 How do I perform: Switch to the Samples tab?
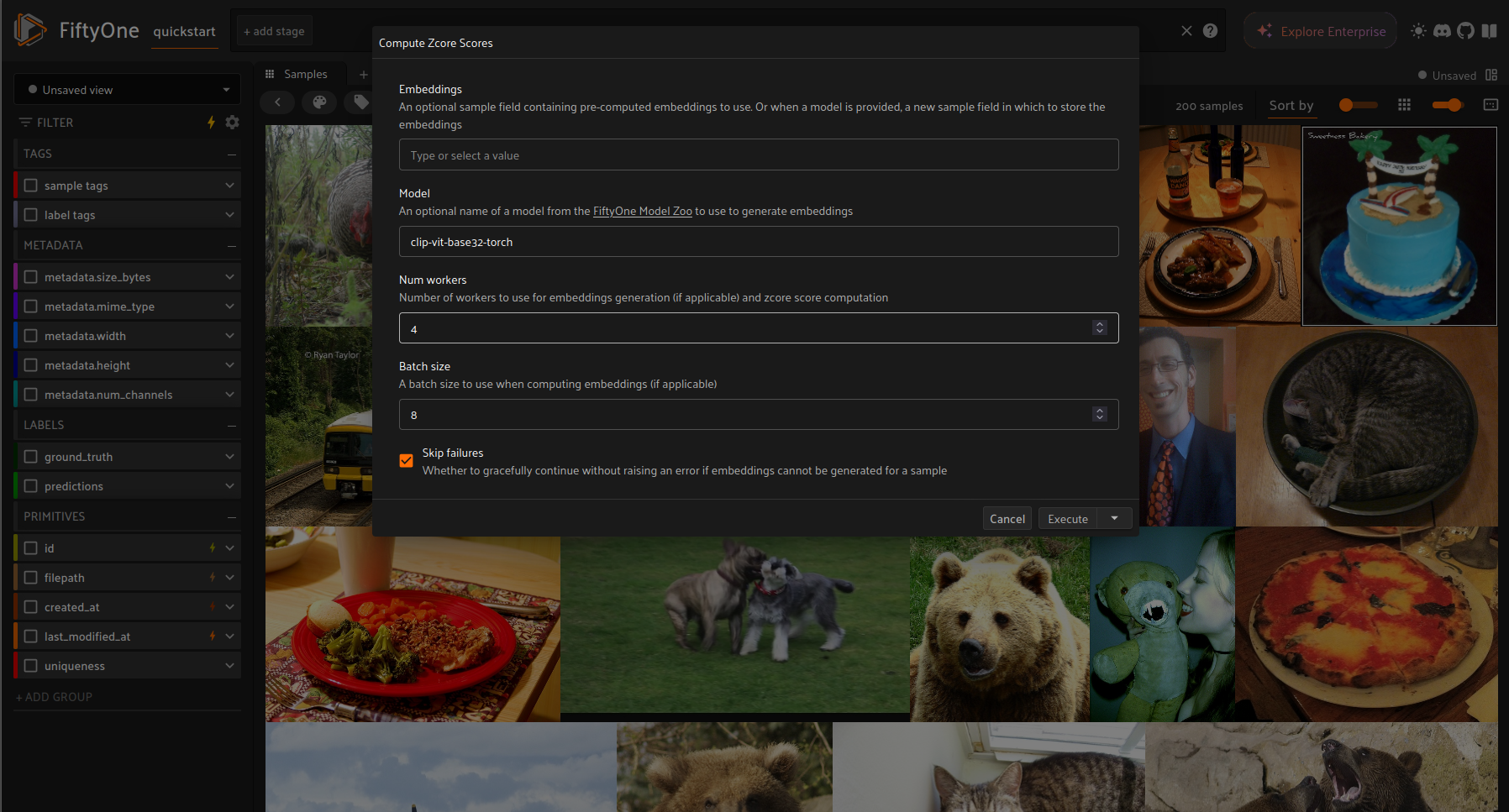click(306, 74)
